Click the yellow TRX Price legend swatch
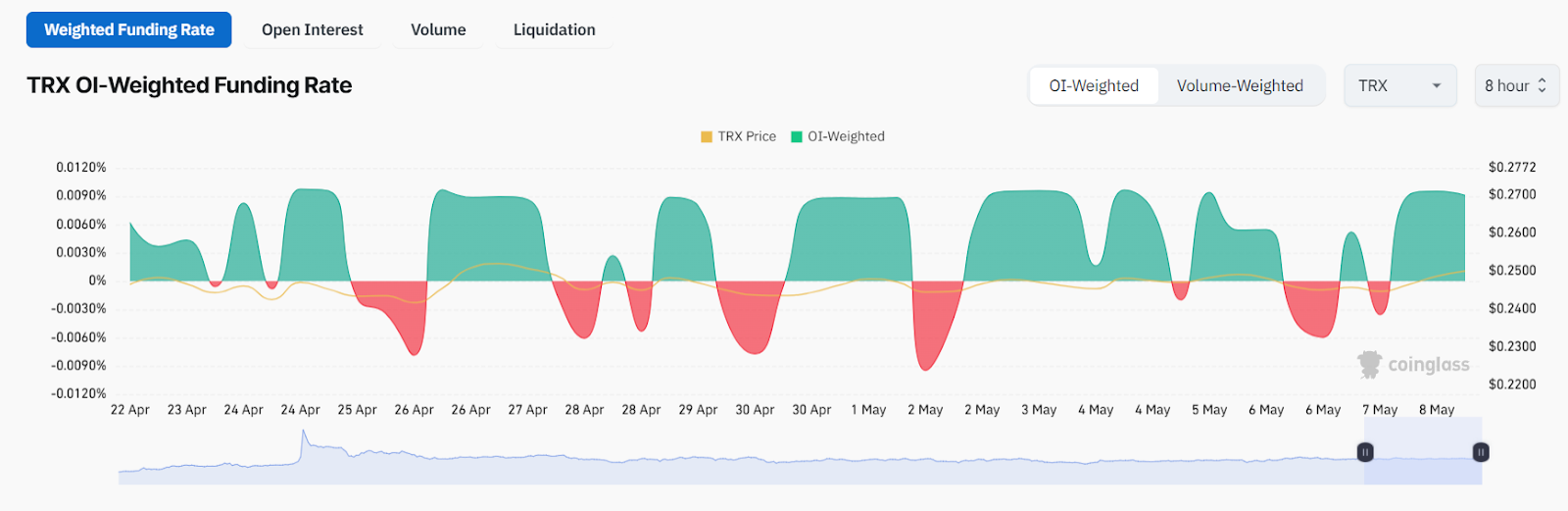Image resolution: width=1568 pixels, height=511 pixels. (707, 136)
